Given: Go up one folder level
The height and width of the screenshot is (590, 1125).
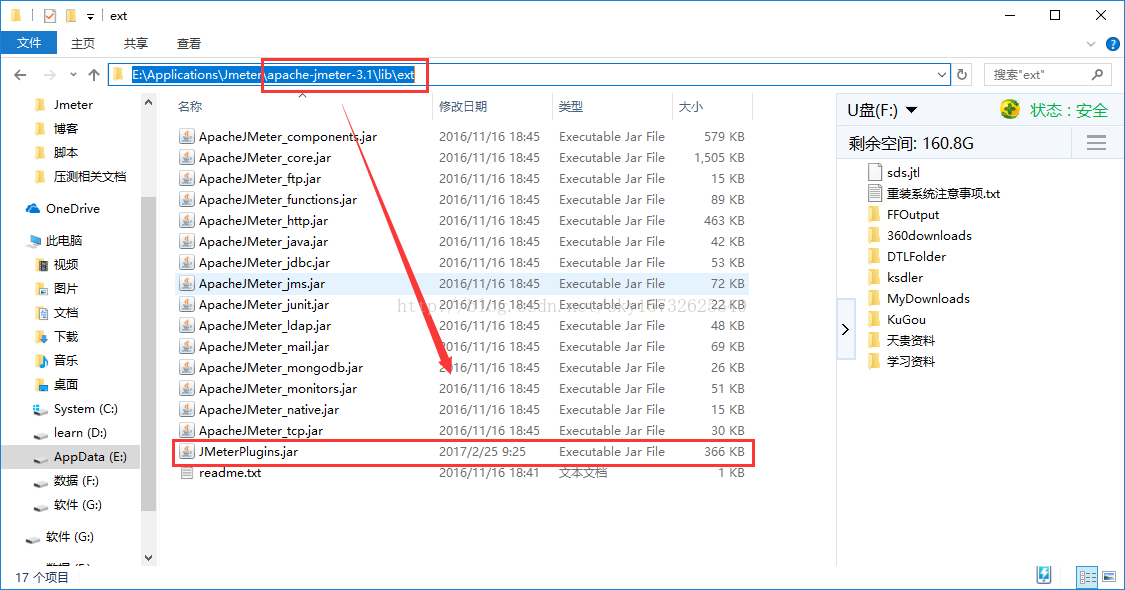Looking at the screenshot, I should click(x=94, y=75).
